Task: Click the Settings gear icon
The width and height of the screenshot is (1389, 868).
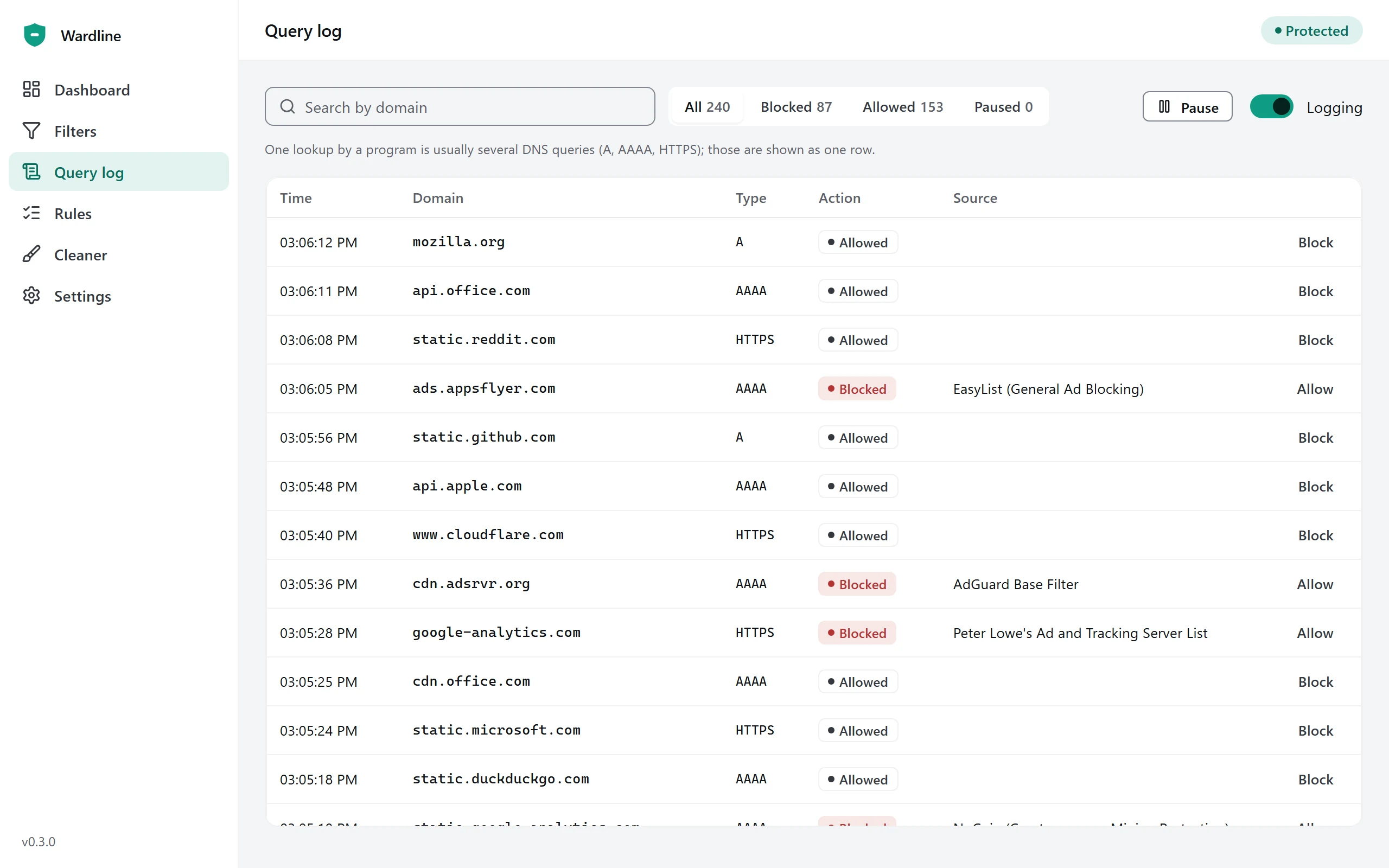Action: coord(31,296)
